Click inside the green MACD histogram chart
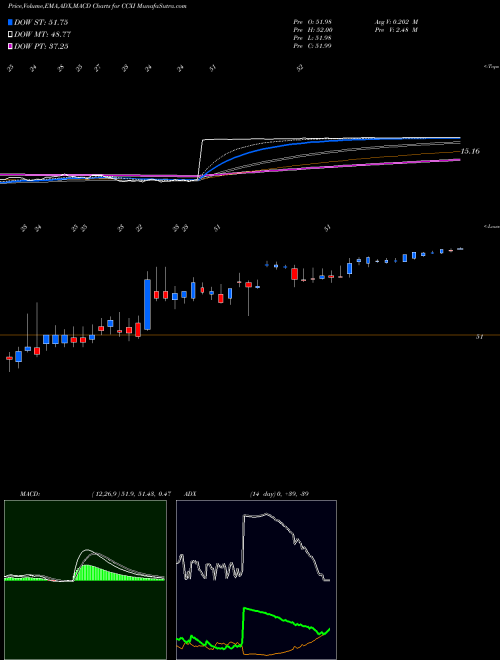This screenshot has width=500, height=660. 85,580
